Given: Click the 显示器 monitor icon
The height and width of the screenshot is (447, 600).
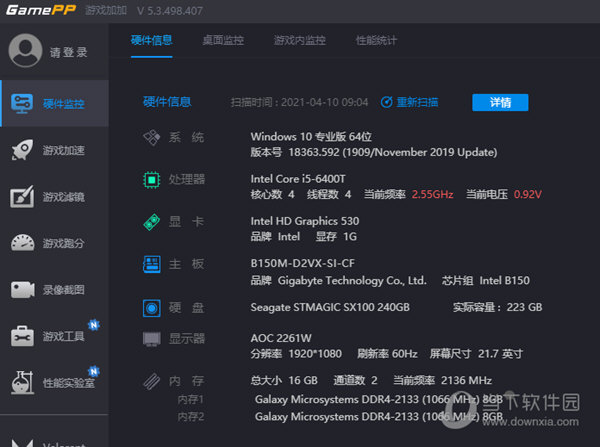Looking at the screenshot, I should pos(152,339).
